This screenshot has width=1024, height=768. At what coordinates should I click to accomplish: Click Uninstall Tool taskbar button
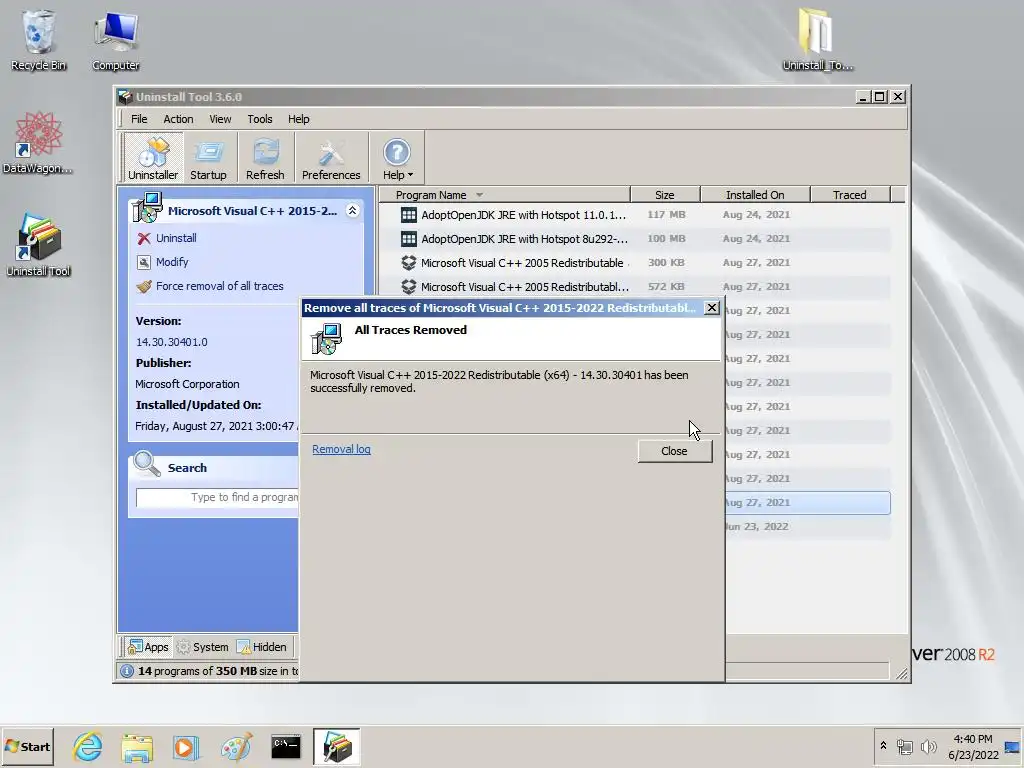click(x=336, y=747)
